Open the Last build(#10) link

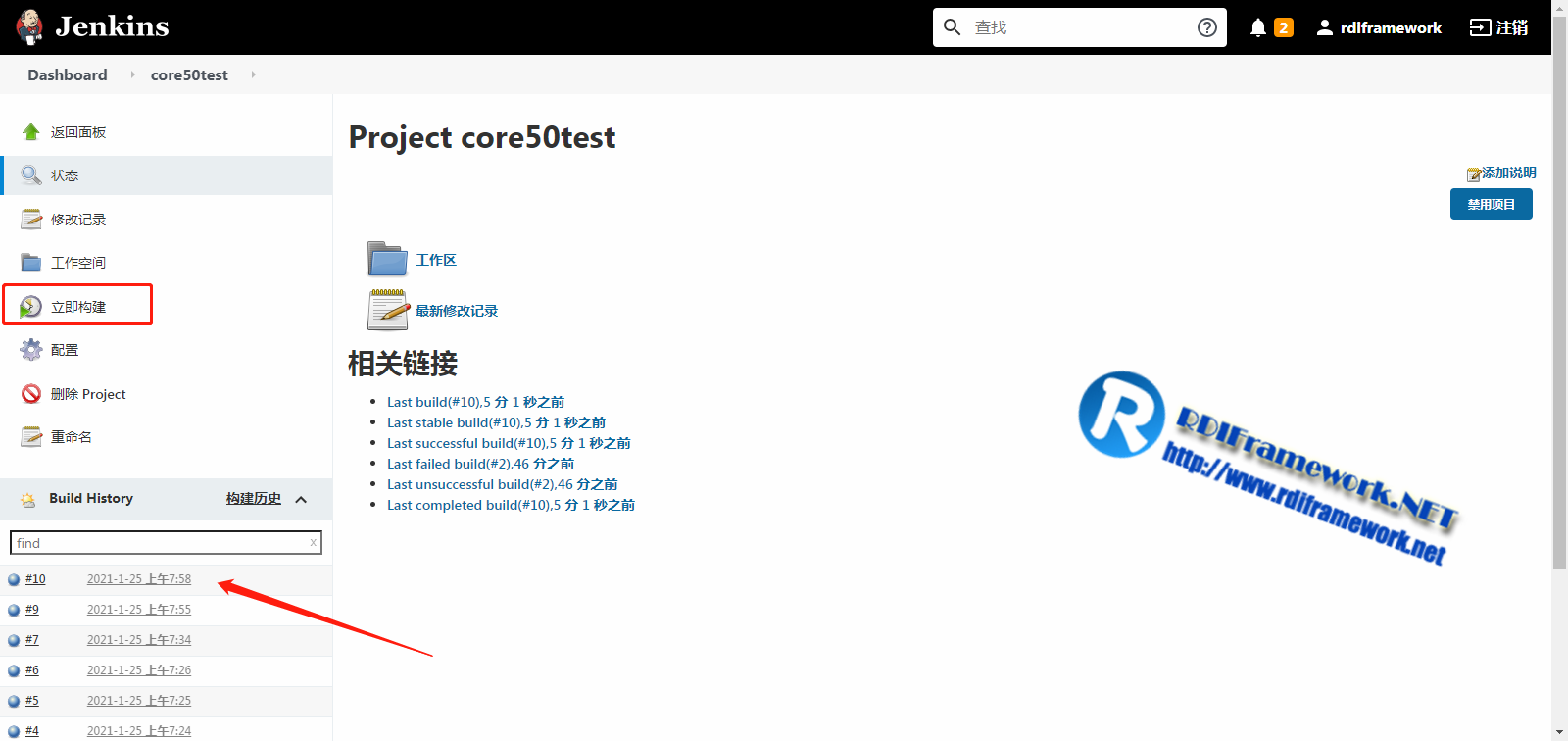pyautogui.click(x=475, y=402)
